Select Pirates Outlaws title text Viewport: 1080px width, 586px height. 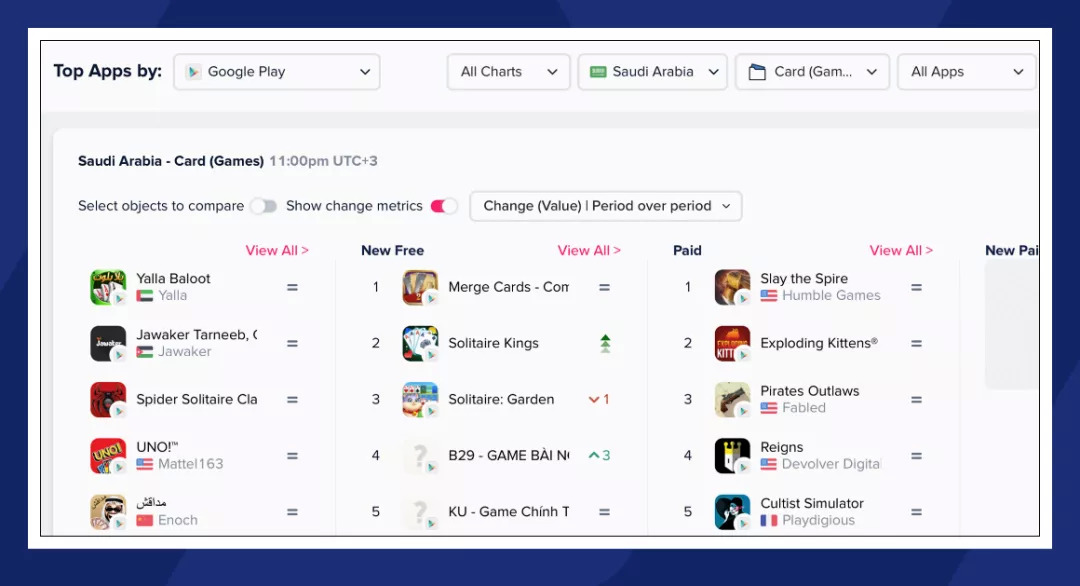point(809,390)
